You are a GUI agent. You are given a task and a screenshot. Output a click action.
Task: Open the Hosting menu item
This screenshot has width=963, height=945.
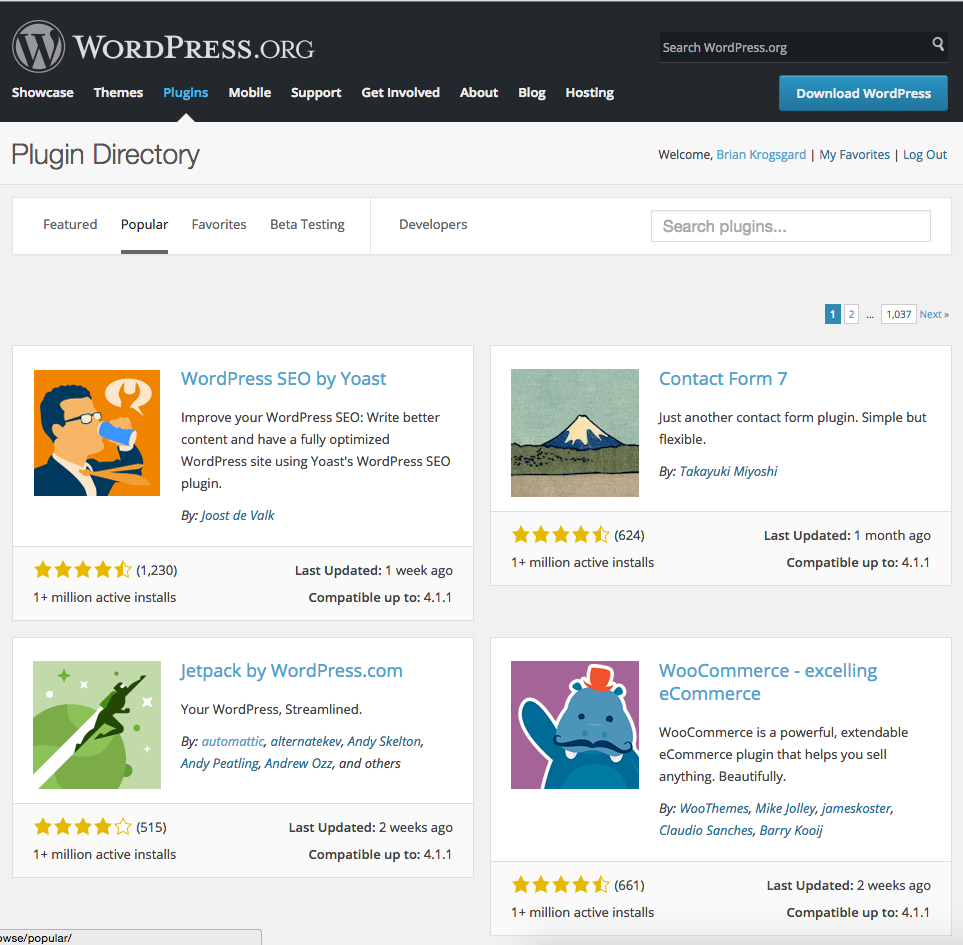pyautogui.click(x=590, y=93)
